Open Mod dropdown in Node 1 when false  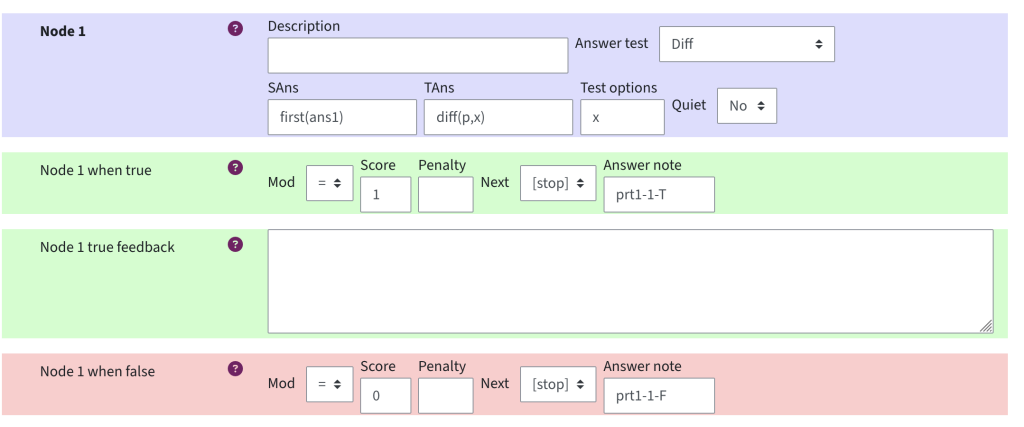[x=330, y=385]
